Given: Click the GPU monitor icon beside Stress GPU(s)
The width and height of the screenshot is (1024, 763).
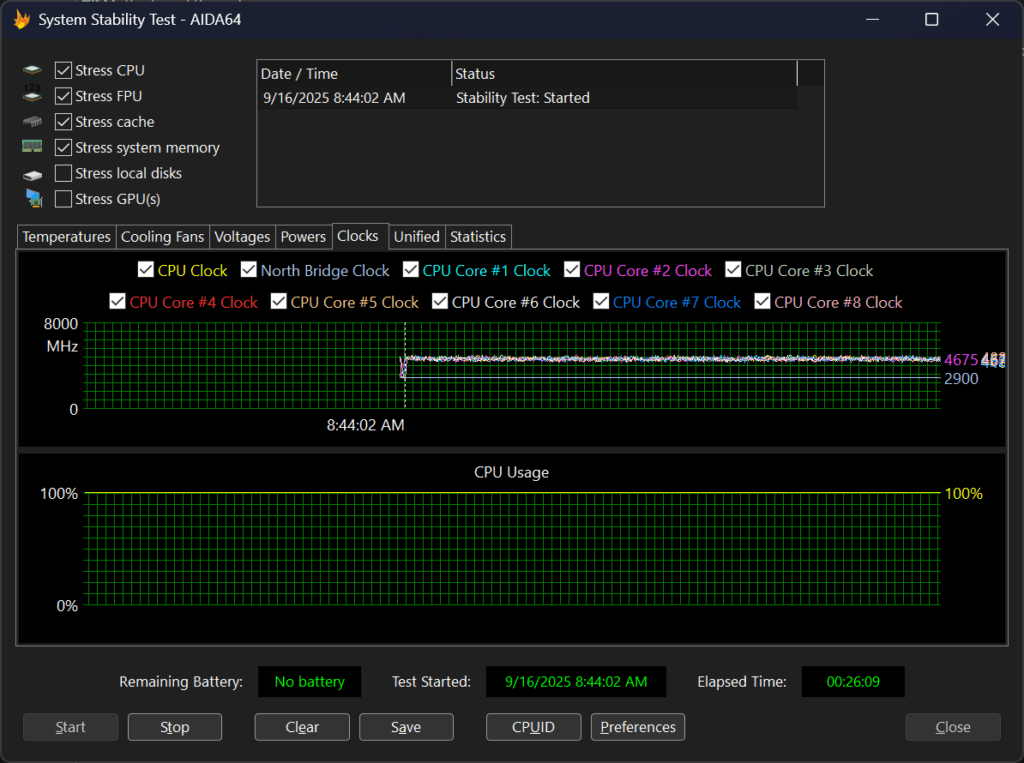Looking at the screenshot, I should [34, 198].
